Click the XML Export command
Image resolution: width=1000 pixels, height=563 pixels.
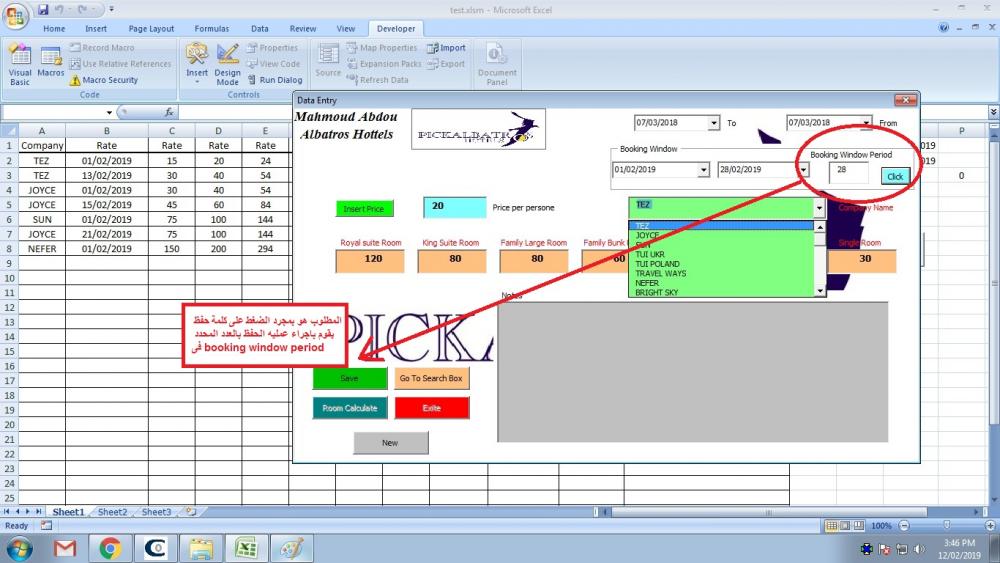click(446, 64)
